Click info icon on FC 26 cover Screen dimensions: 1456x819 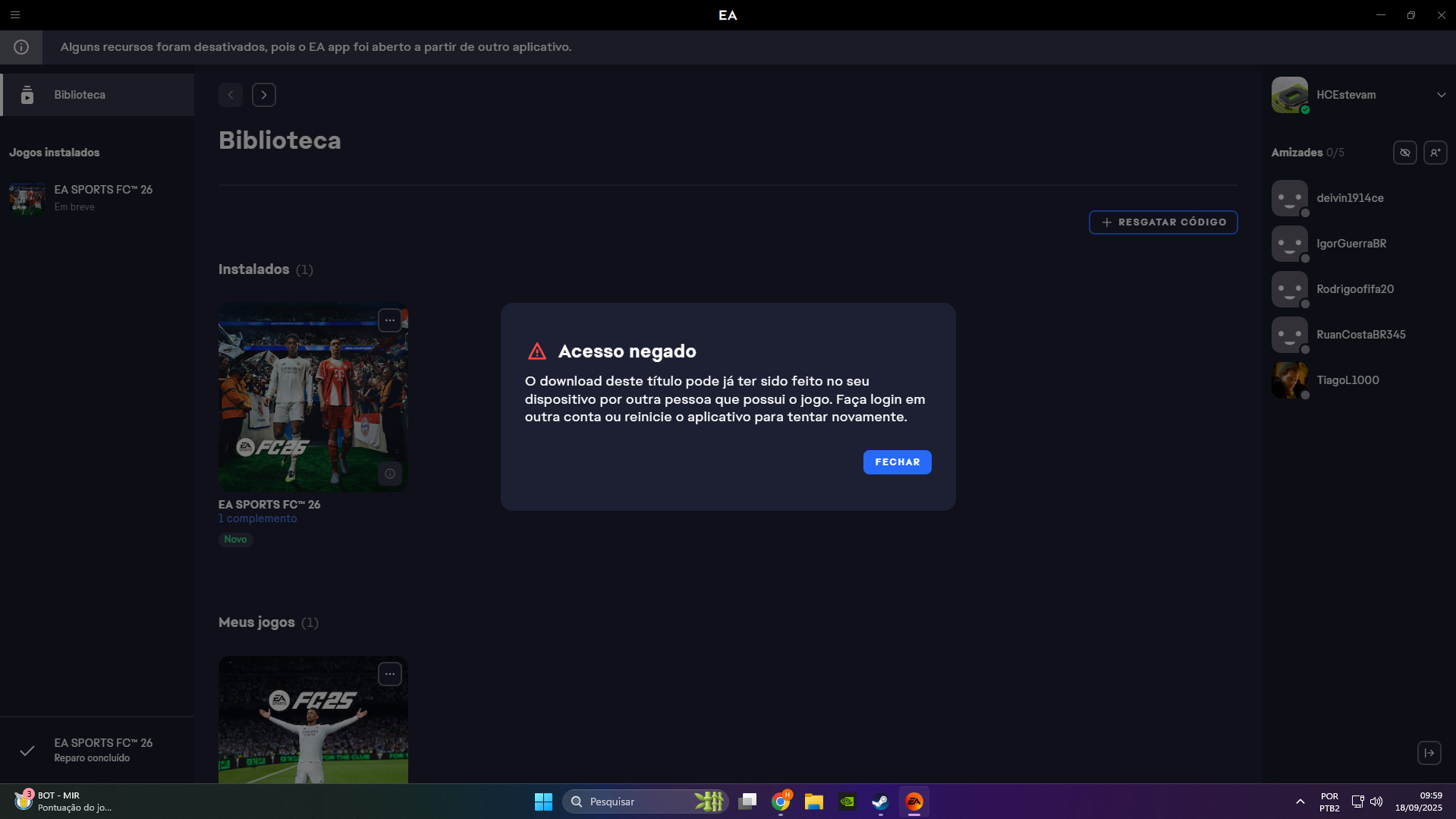click(x=390, y=474)
